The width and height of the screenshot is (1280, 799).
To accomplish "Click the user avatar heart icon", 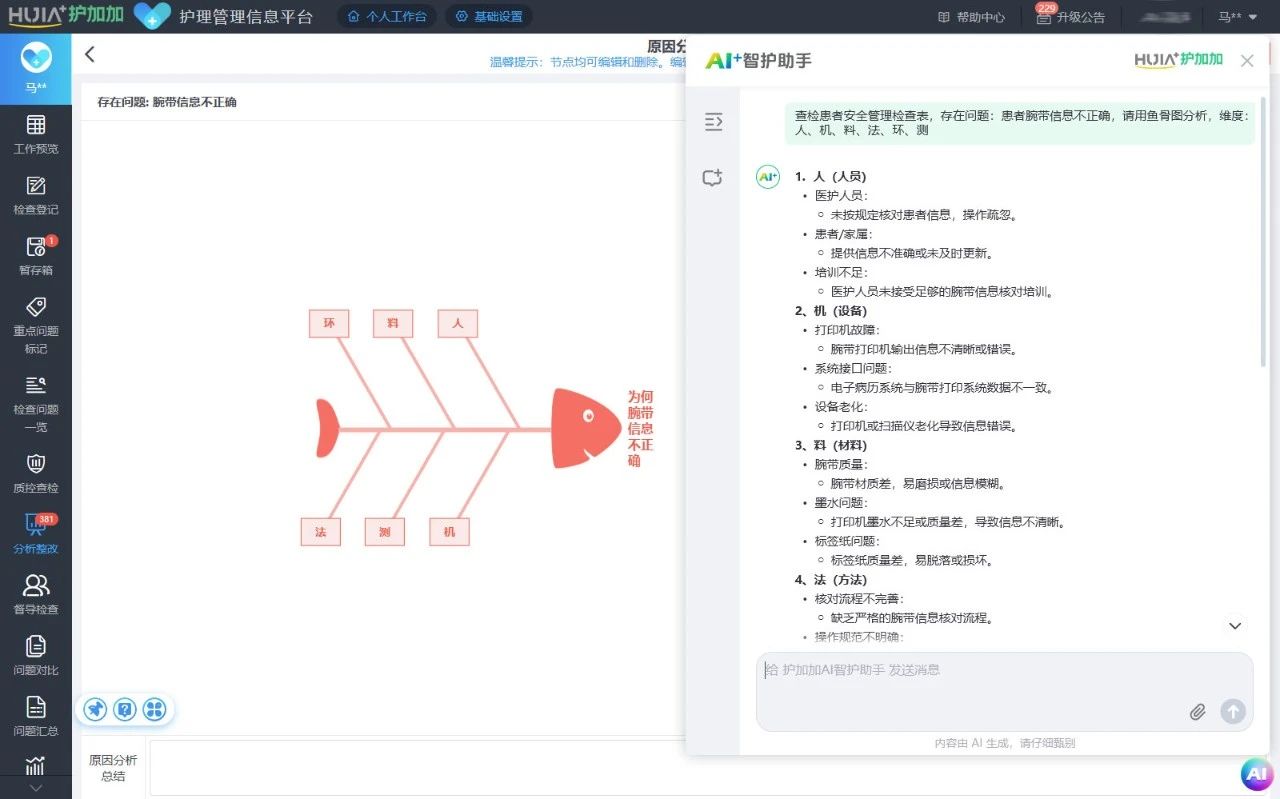I will 36,59.
